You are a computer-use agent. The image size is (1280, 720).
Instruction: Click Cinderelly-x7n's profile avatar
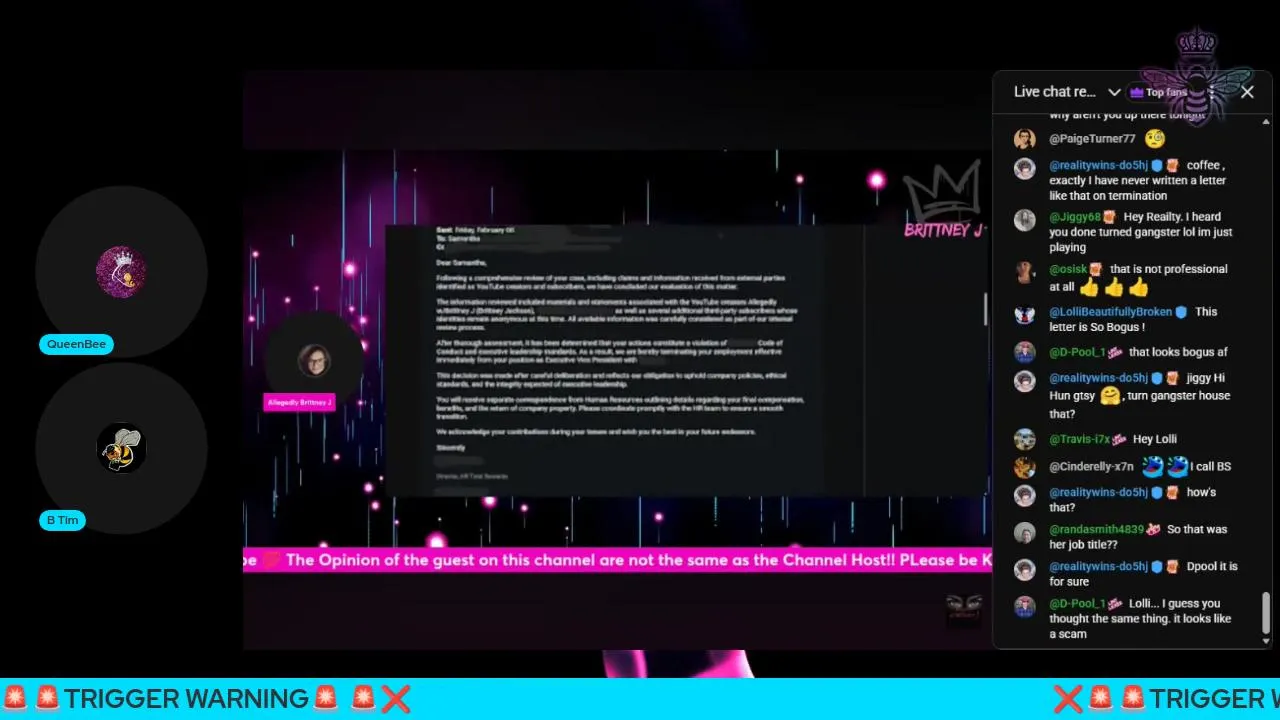click(x=1025, y=467)
